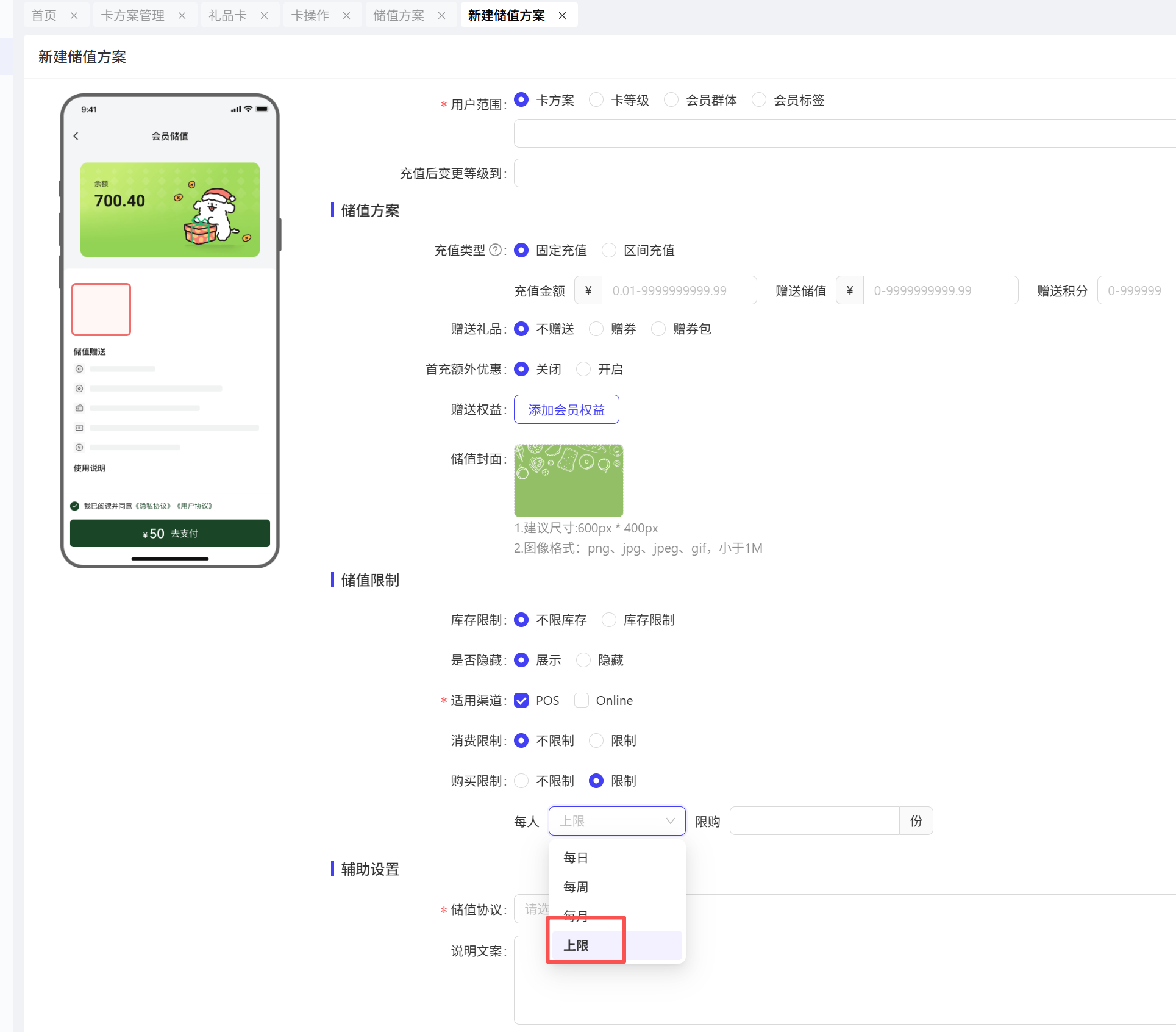
Task: Uncheck the POS channel checkbox
Action: [521, 700]
